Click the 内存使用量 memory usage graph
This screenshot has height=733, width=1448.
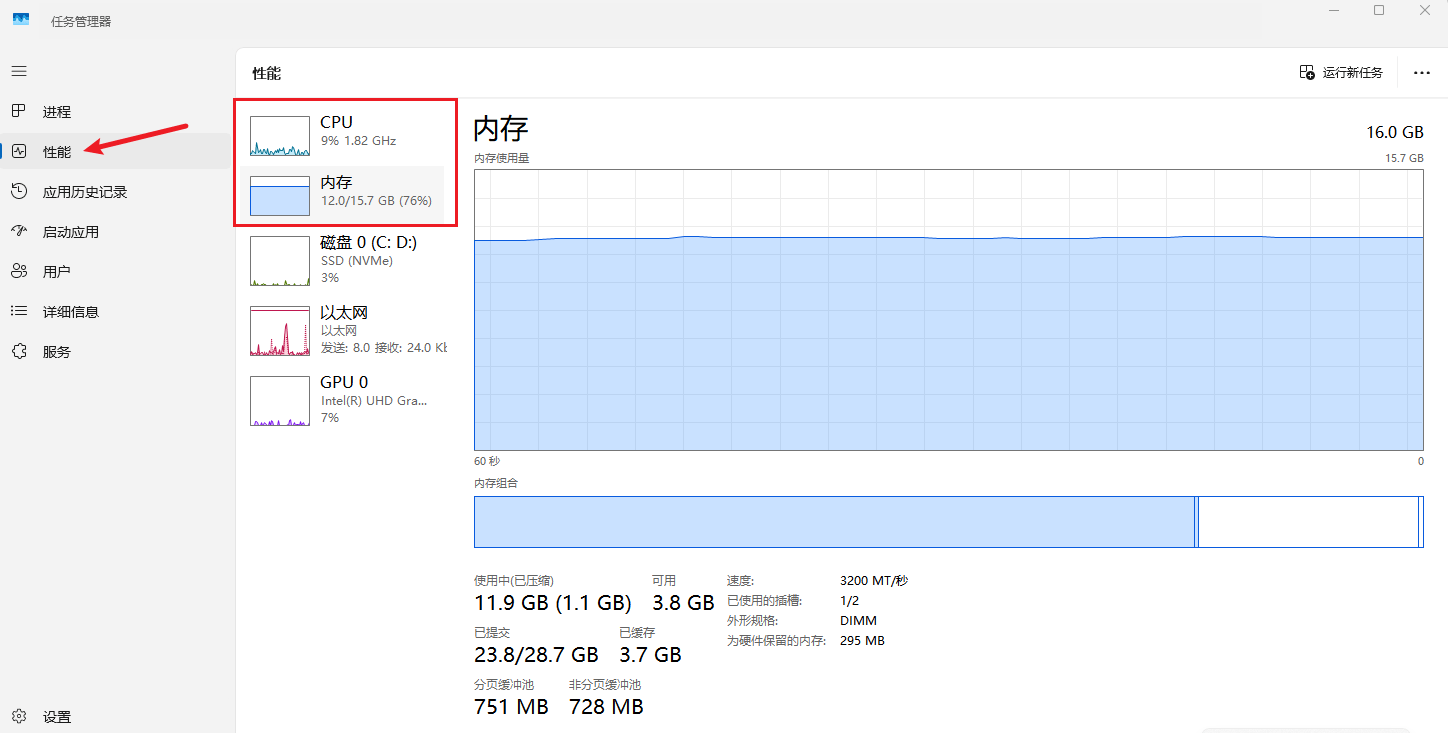(948, 310)
